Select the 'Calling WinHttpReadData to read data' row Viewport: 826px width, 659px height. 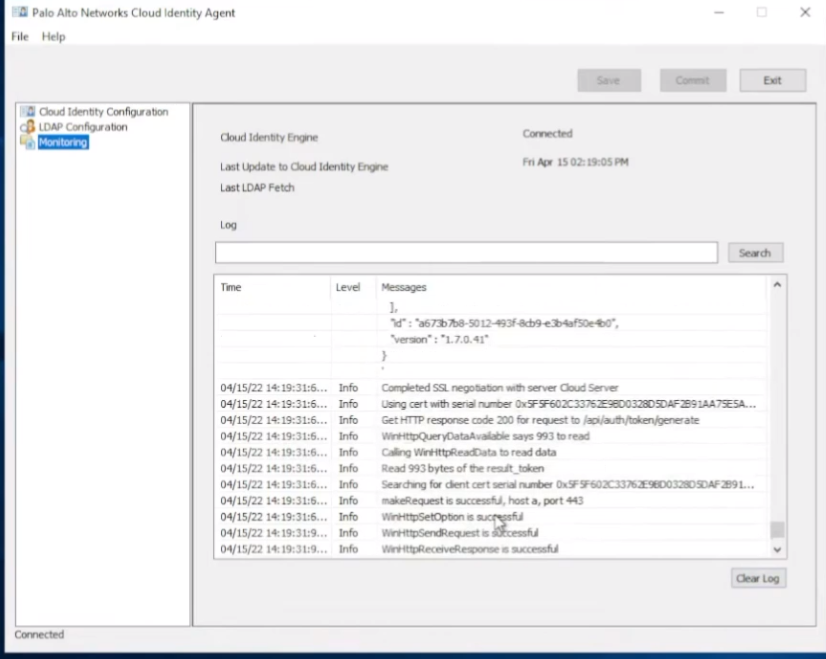[492, 452]
